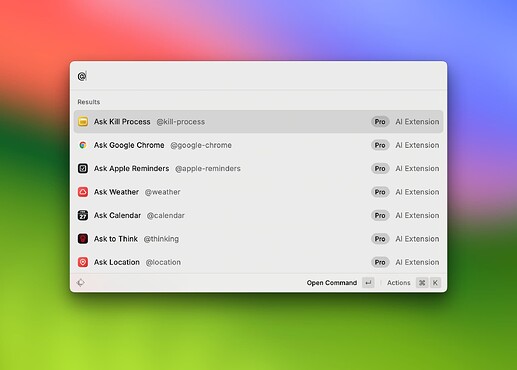Focus the search input field with @
Viewport: 517px width, 370px height.
[x=258, y=76]
